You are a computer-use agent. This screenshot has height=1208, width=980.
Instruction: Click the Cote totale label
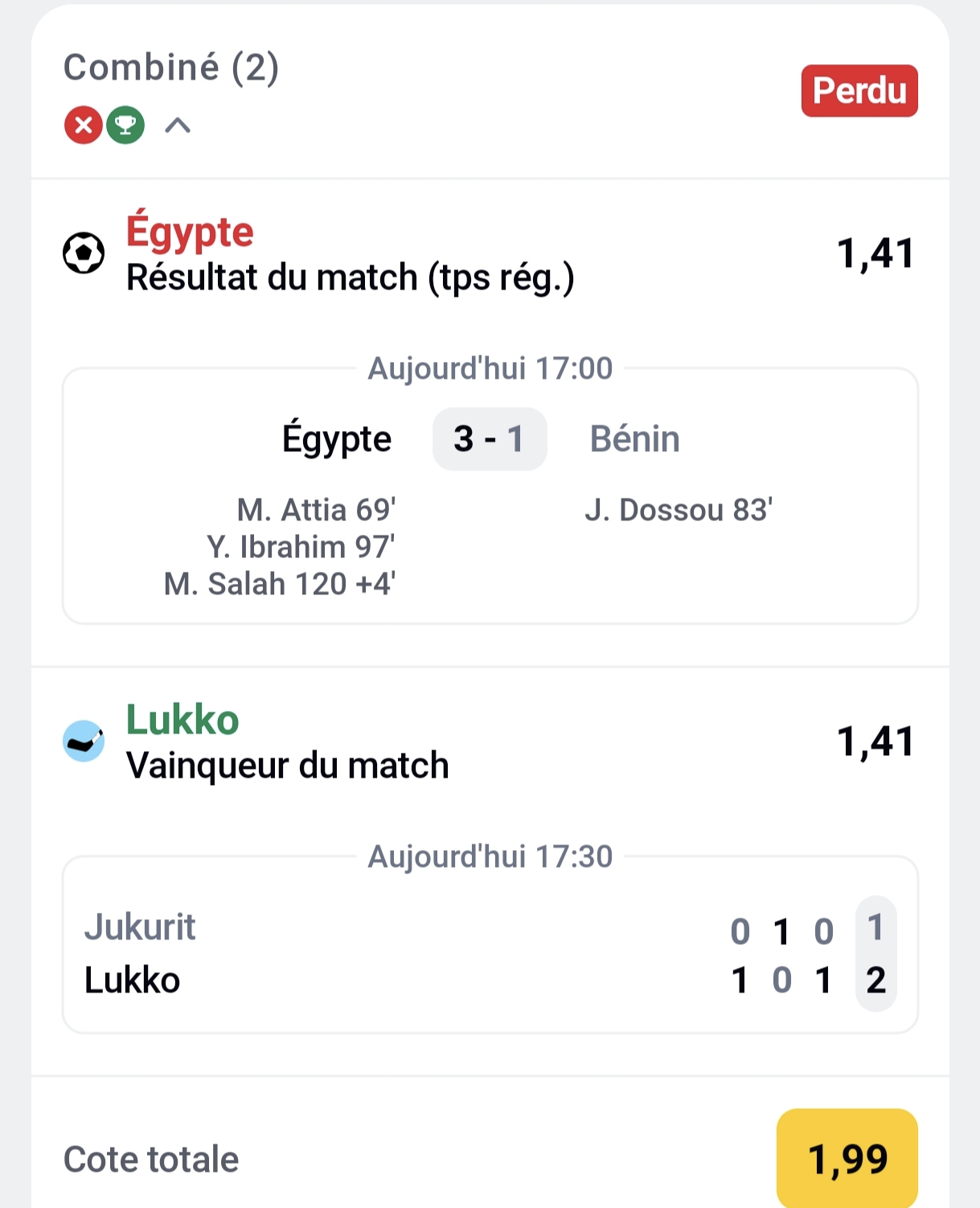151,1160
